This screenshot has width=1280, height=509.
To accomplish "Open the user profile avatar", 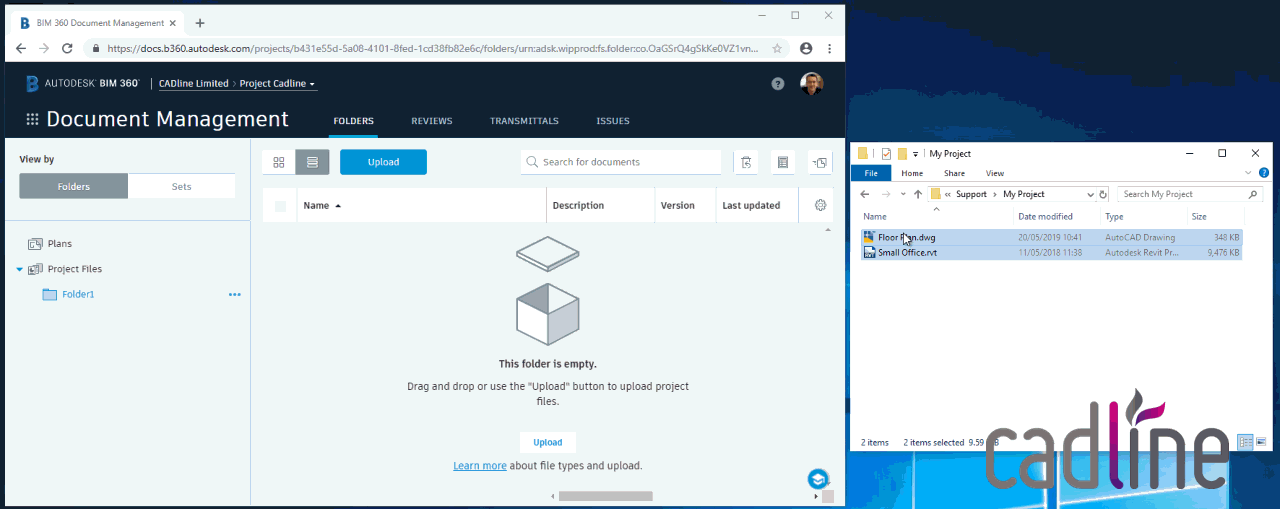I will point(812,84).
